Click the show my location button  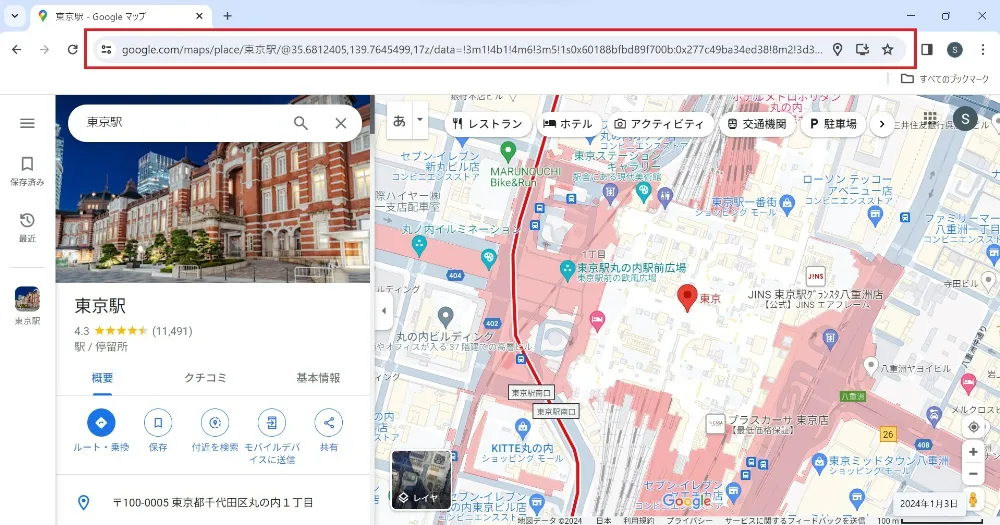coord(973,427)
